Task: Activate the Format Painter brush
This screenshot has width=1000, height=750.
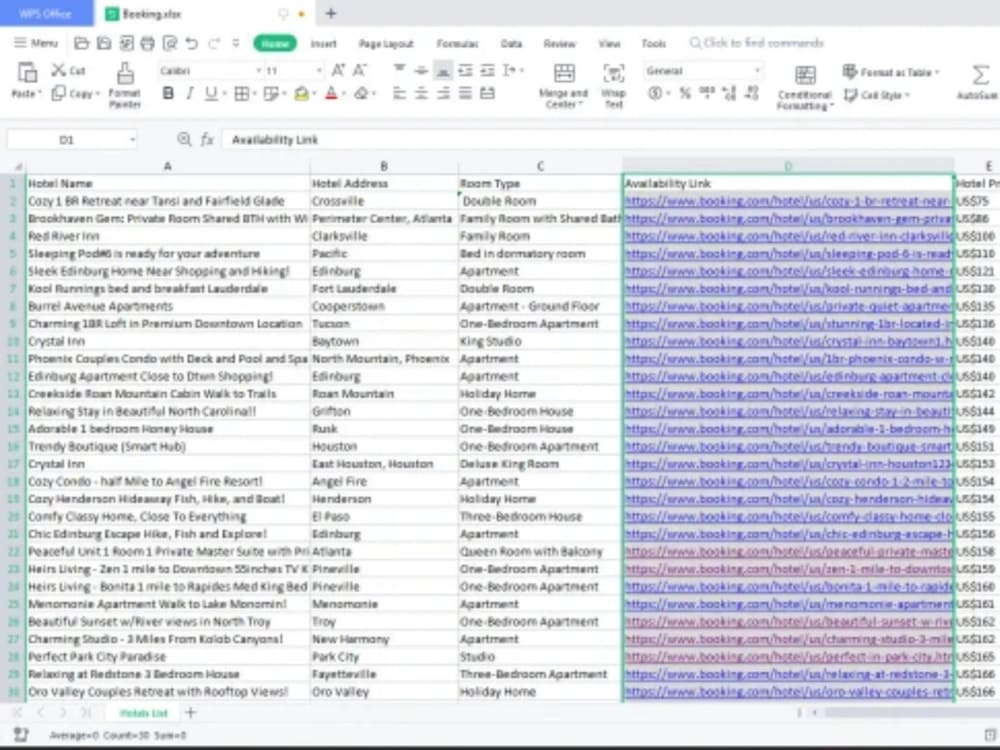Action: [125, 74]
